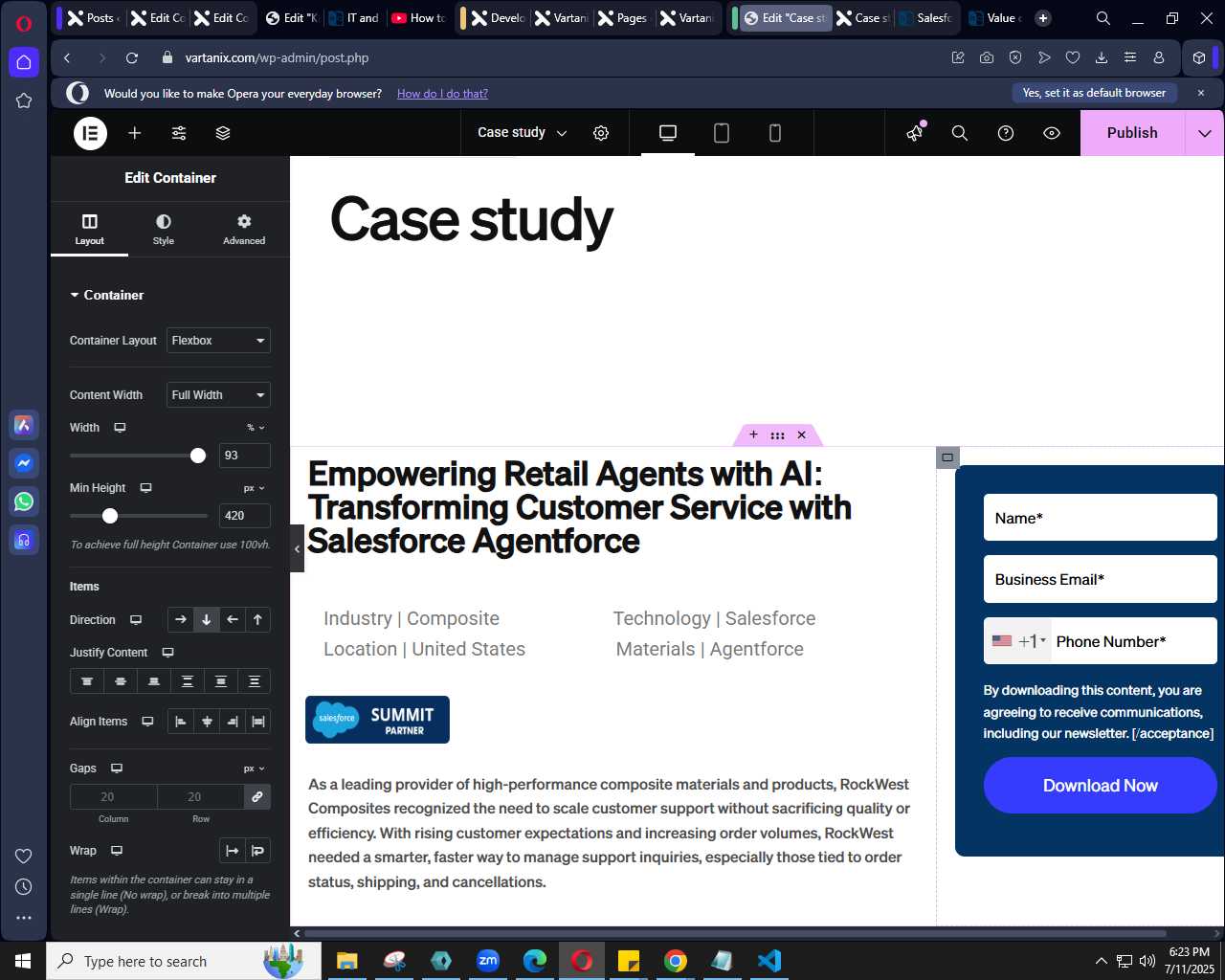
Task: Open Visual Studio Code from taskbar
Action: tap(769, 961)
